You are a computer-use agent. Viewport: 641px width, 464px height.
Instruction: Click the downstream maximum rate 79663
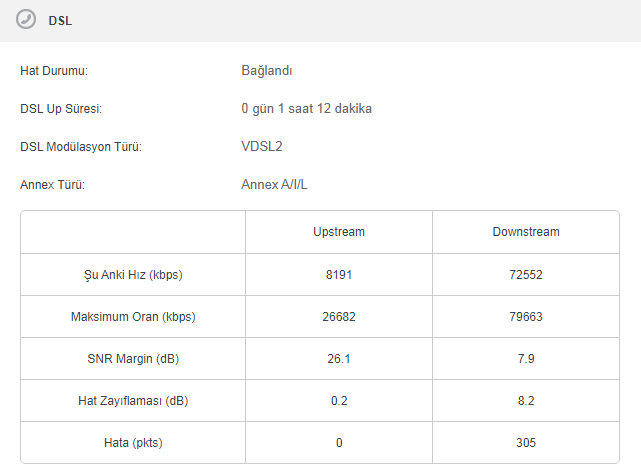(x=526, y=317)
